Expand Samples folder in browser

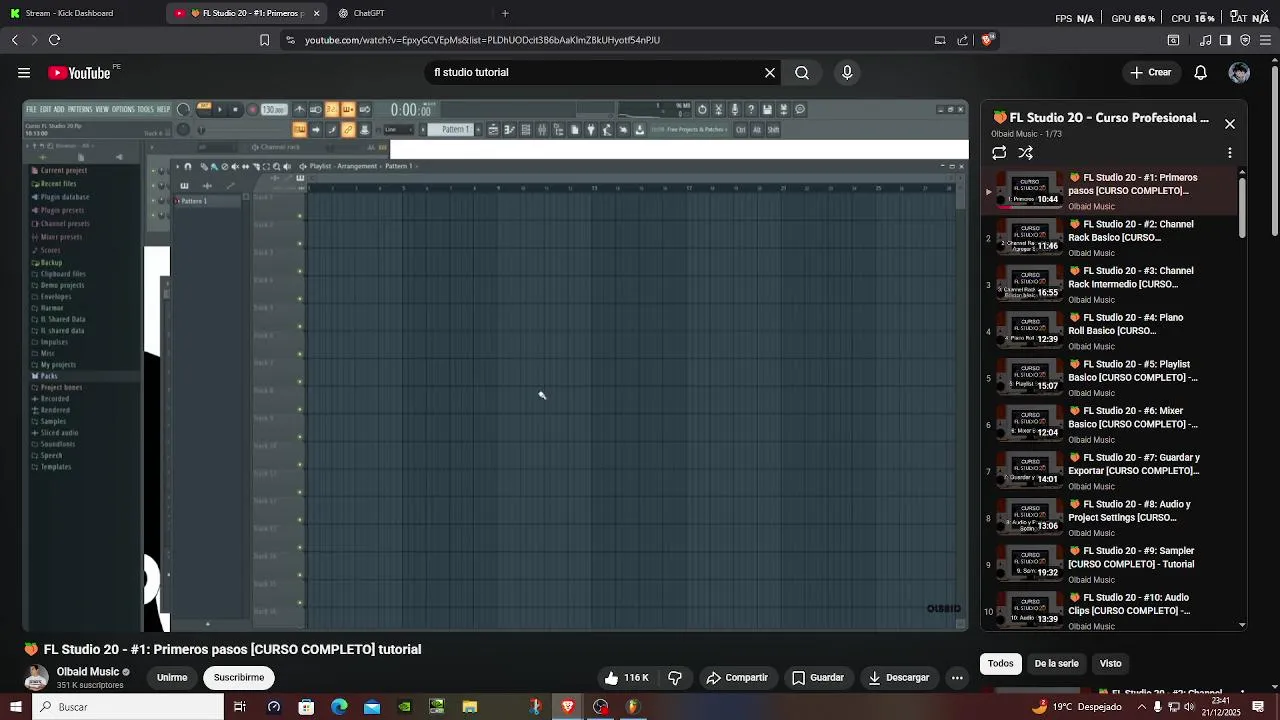[53, 421]
